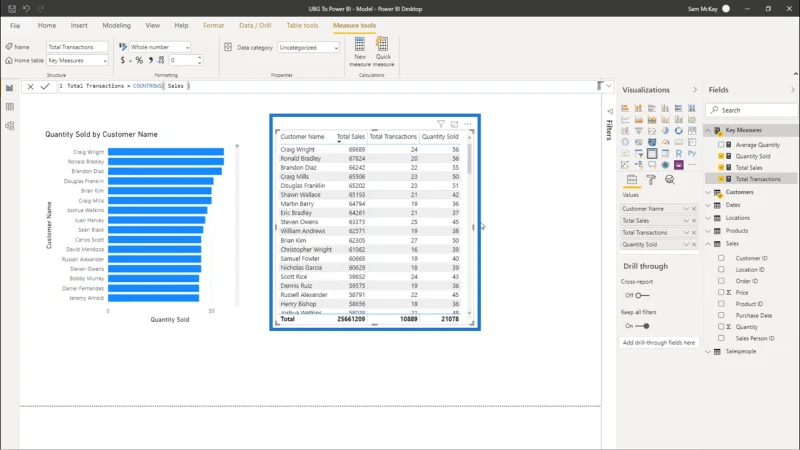800x450 pixels.
Task: Remove Quantity Sold from Values
Action: point(694,244)
